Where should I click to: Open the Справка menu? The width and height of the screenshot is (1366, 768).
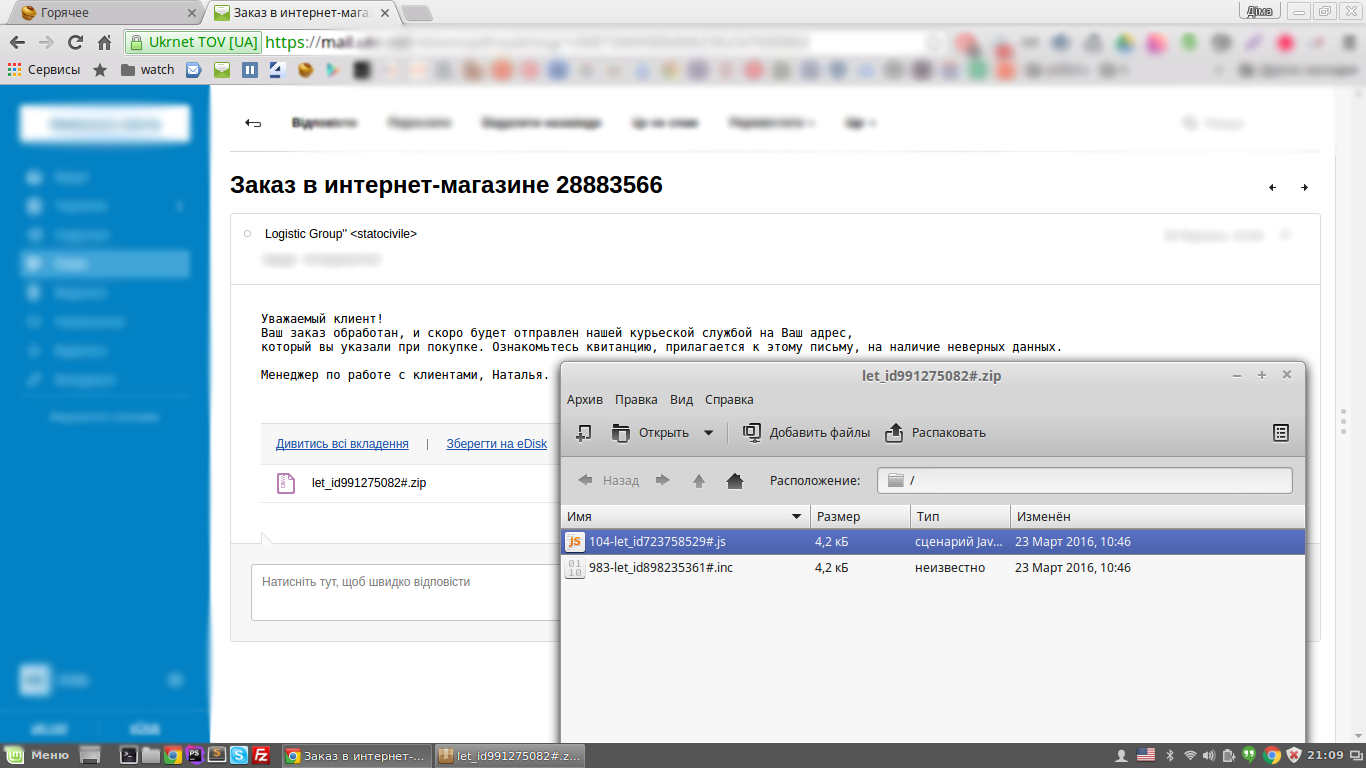click(x=729, y=400)
